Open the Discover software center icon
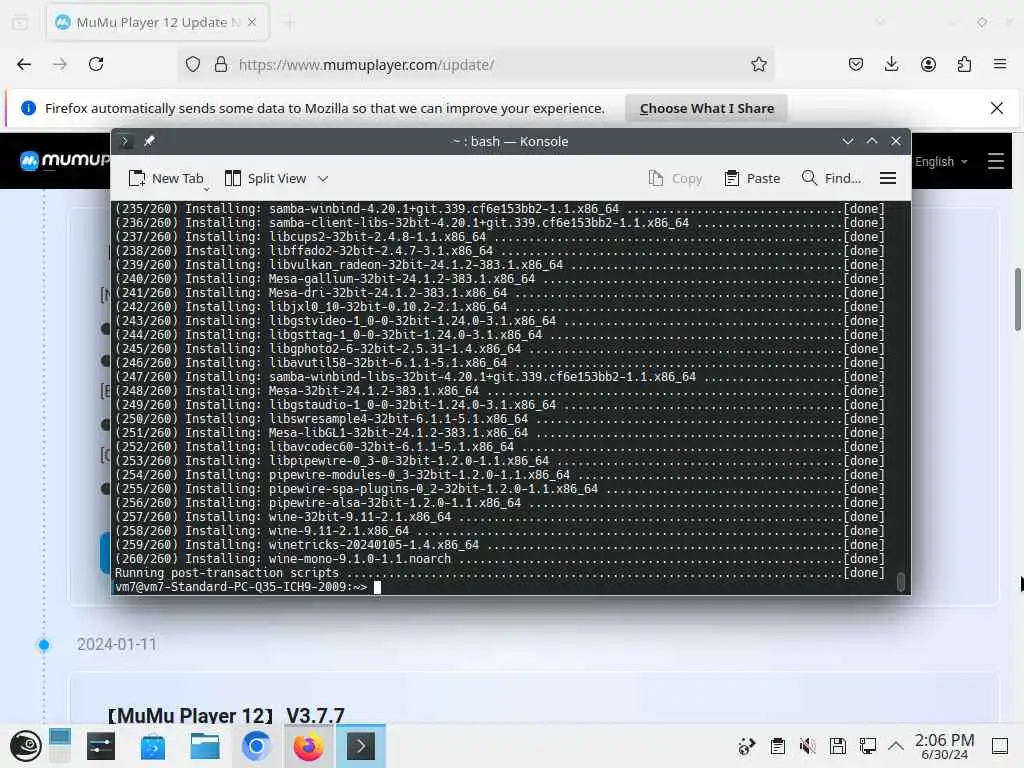The width and height of the screenshot is (1024, 768). click(x=152, y=746)
